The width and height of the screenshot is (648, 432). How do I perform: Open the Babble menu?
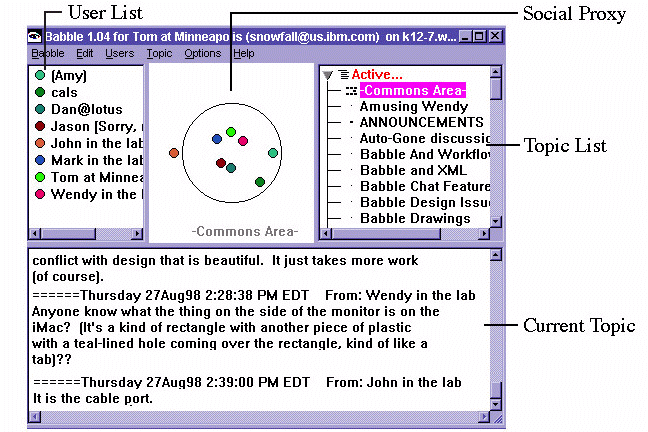[x=47, y=53]
